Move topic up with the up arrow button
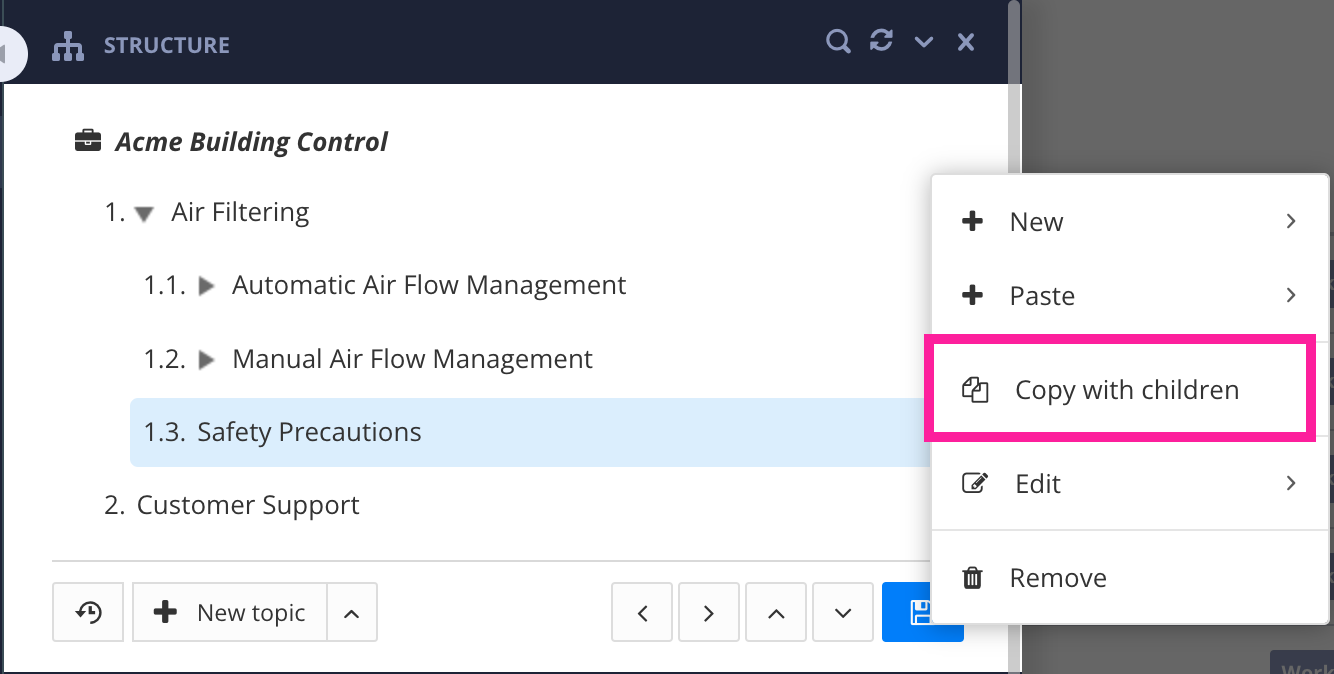 click(776, 612)
